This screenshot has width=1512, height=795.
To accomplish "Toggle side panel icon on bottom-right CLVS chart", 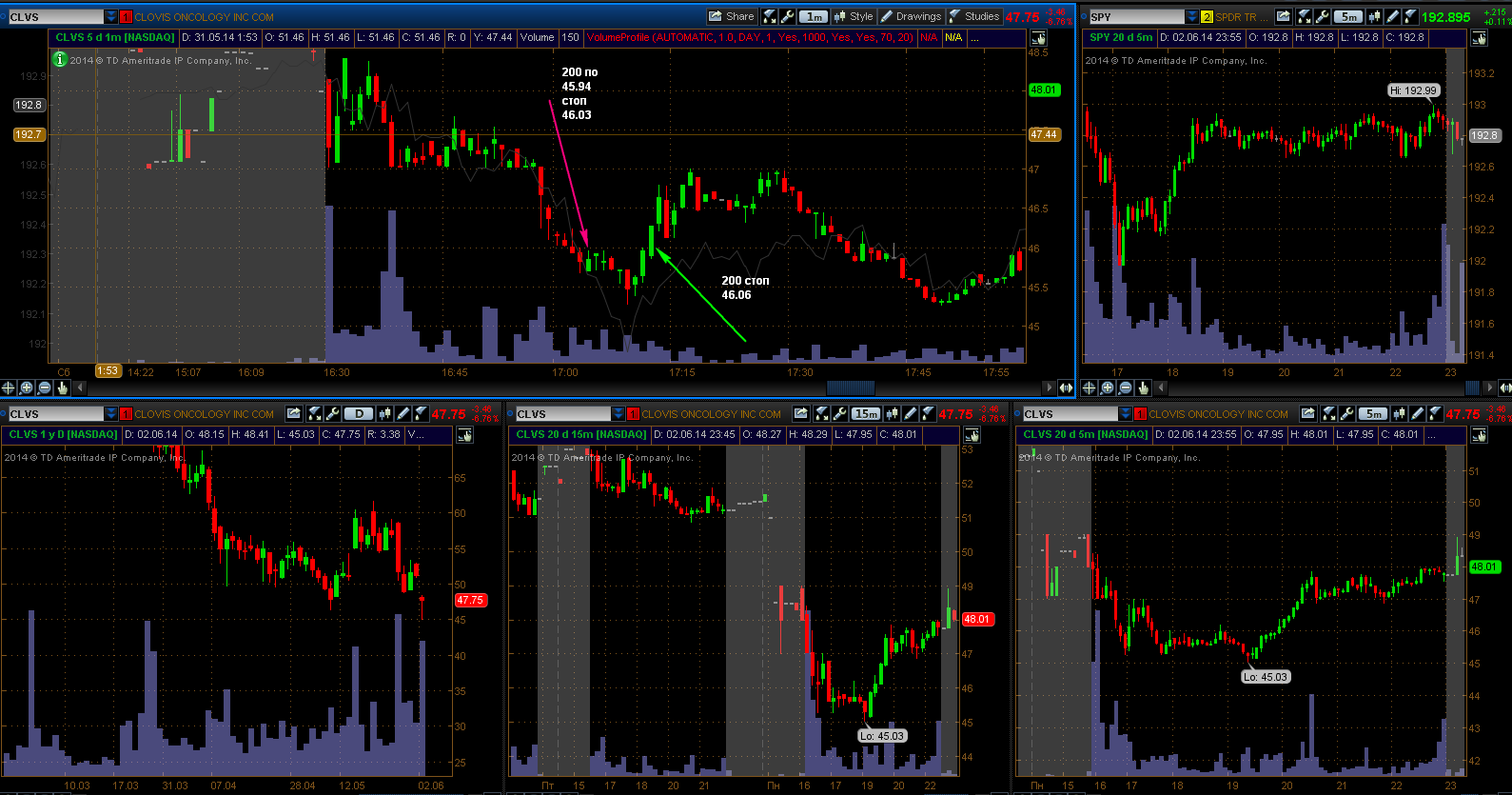I will (1479, 435).
